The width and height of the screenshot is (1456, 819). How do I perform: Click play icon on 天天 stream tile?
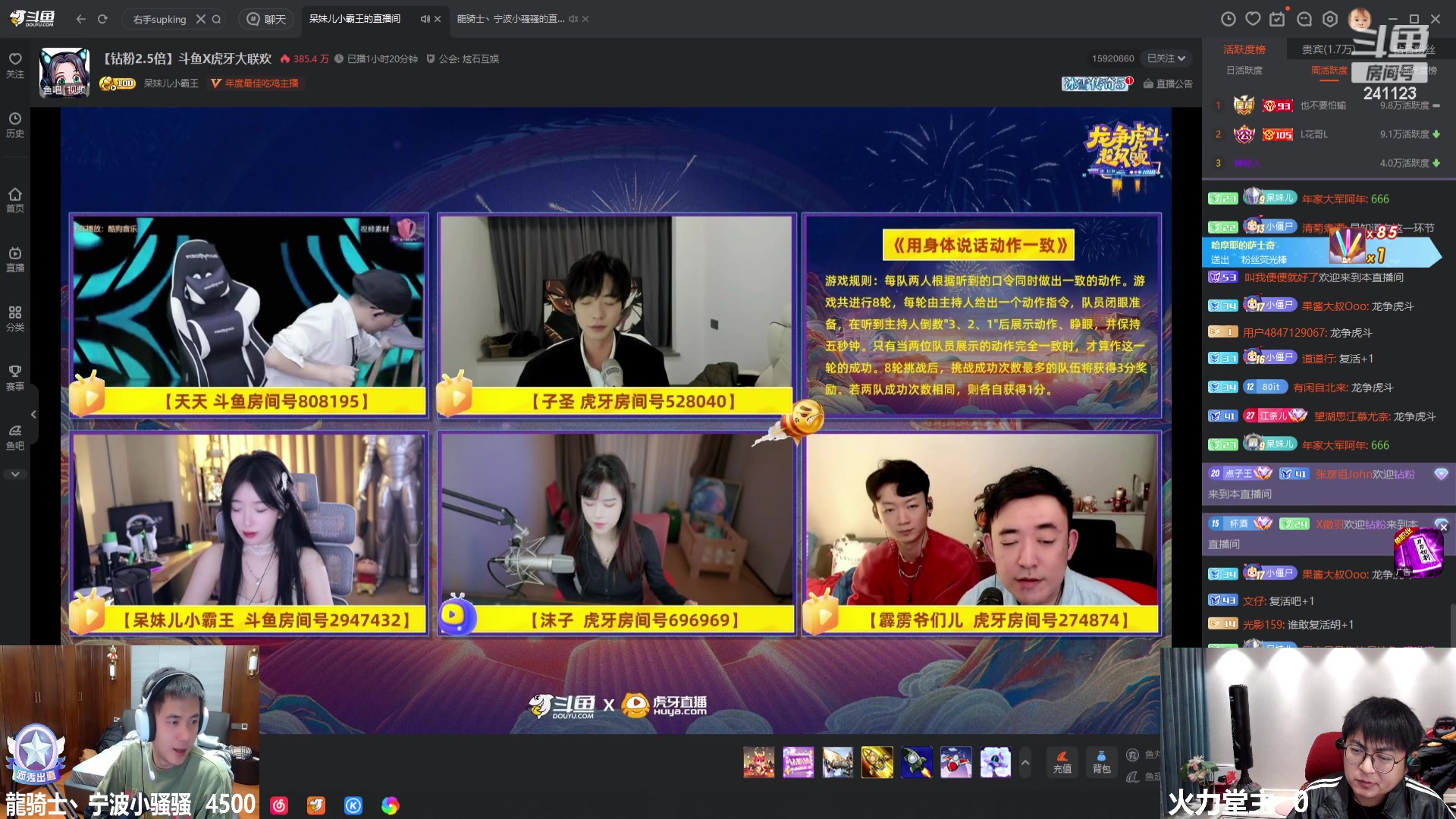pyautogui.click(x=88, y=394)
